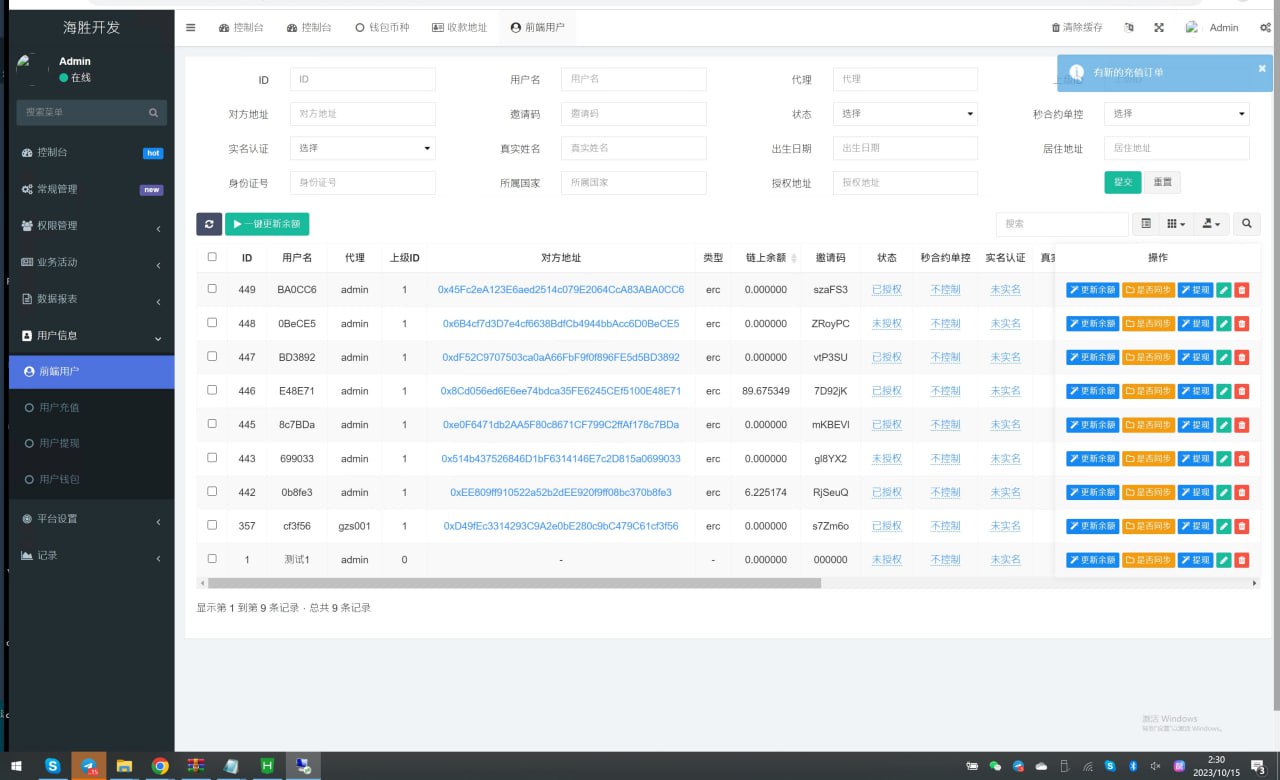
Task: Open File Explorer from the taskbar
Action: [x=124, y=766]
